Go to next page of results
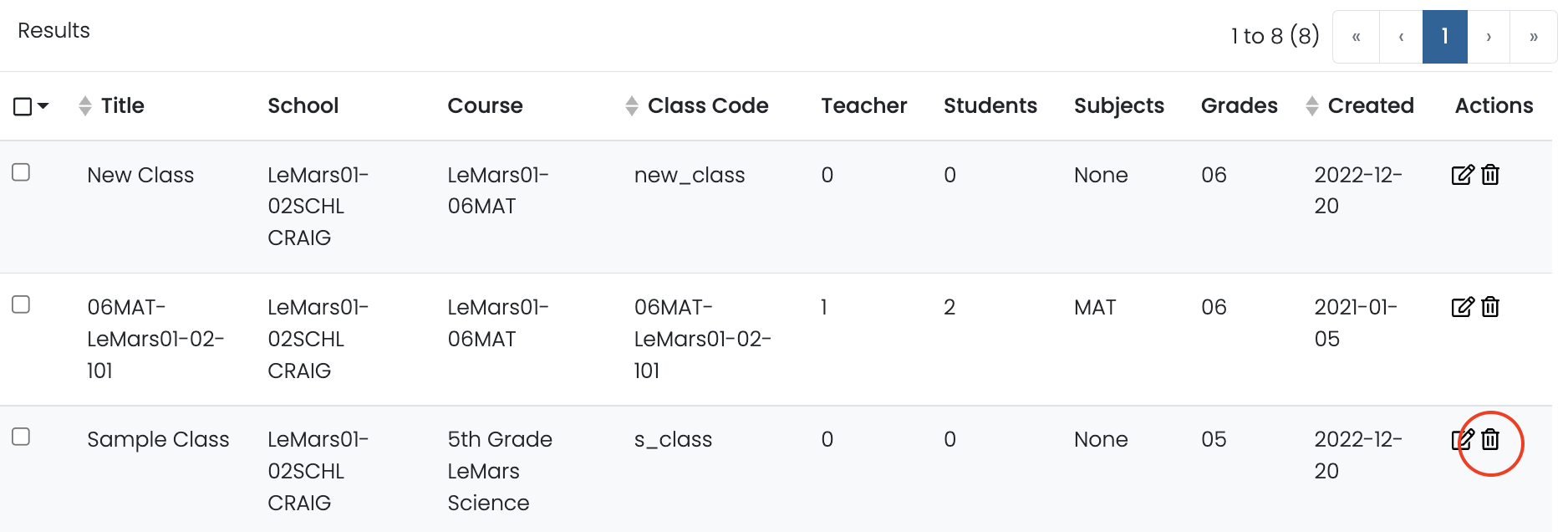Image resolution: width=1568 pixels, height=532 pixels. [1489, 37]
